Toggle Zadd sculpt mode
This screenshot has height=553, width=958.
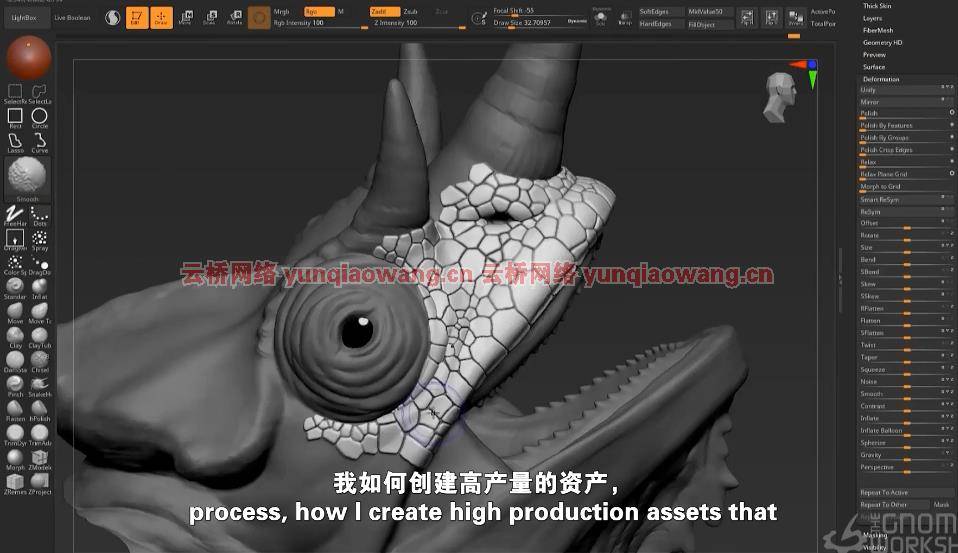point(384,12)
